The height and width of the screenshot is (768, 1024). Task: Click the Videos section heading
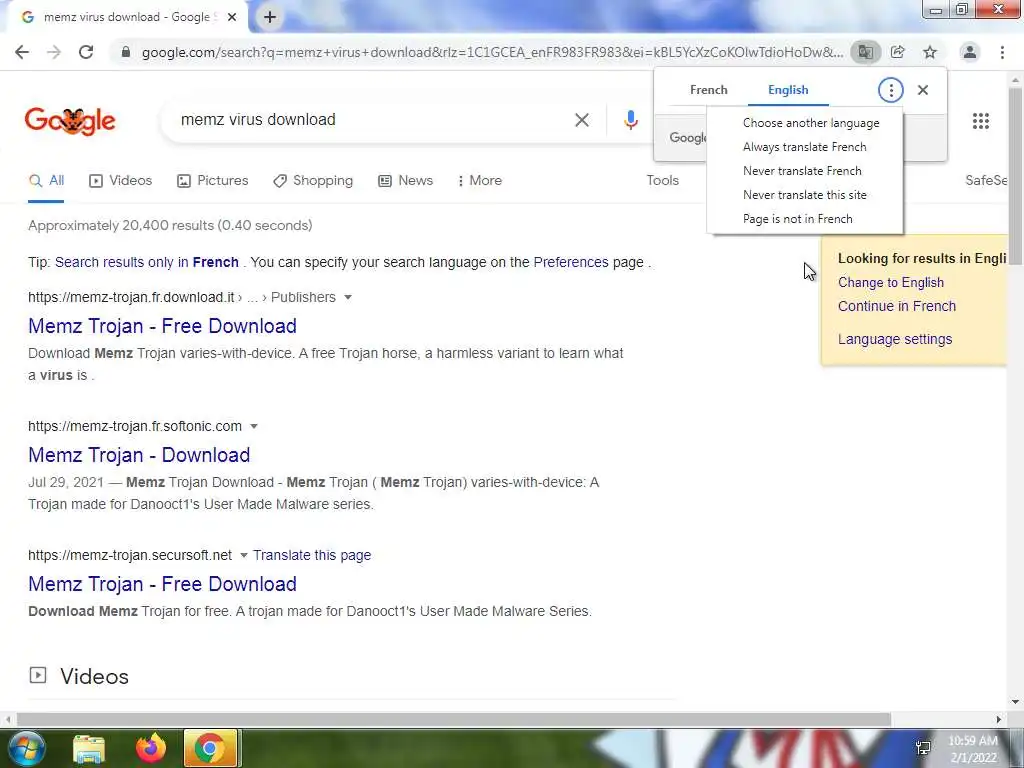click(95, 677)
